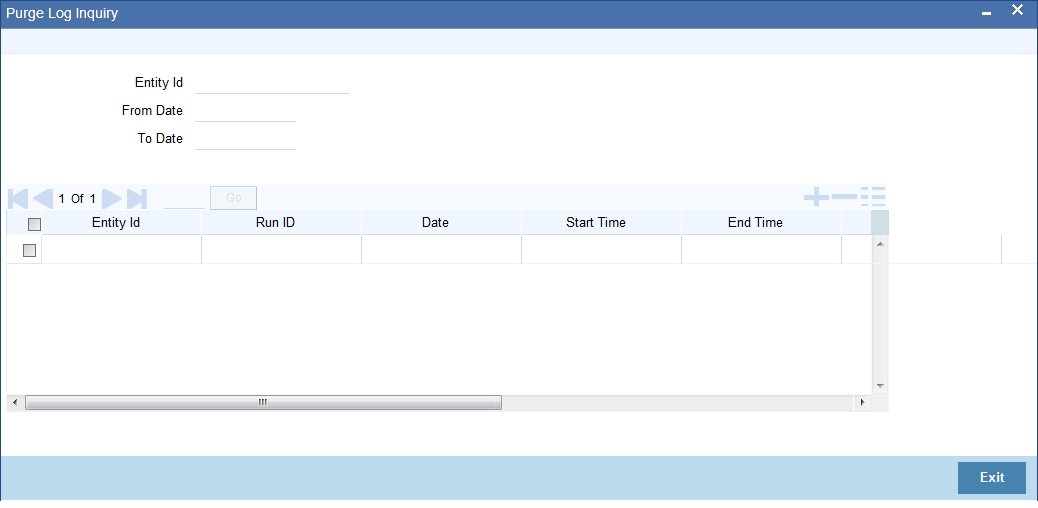Image resolution: width=1038 pixels, height=508 pixels.
Task: Minimize the Purge Log Inquiry window
Action: tap(986, 13)
